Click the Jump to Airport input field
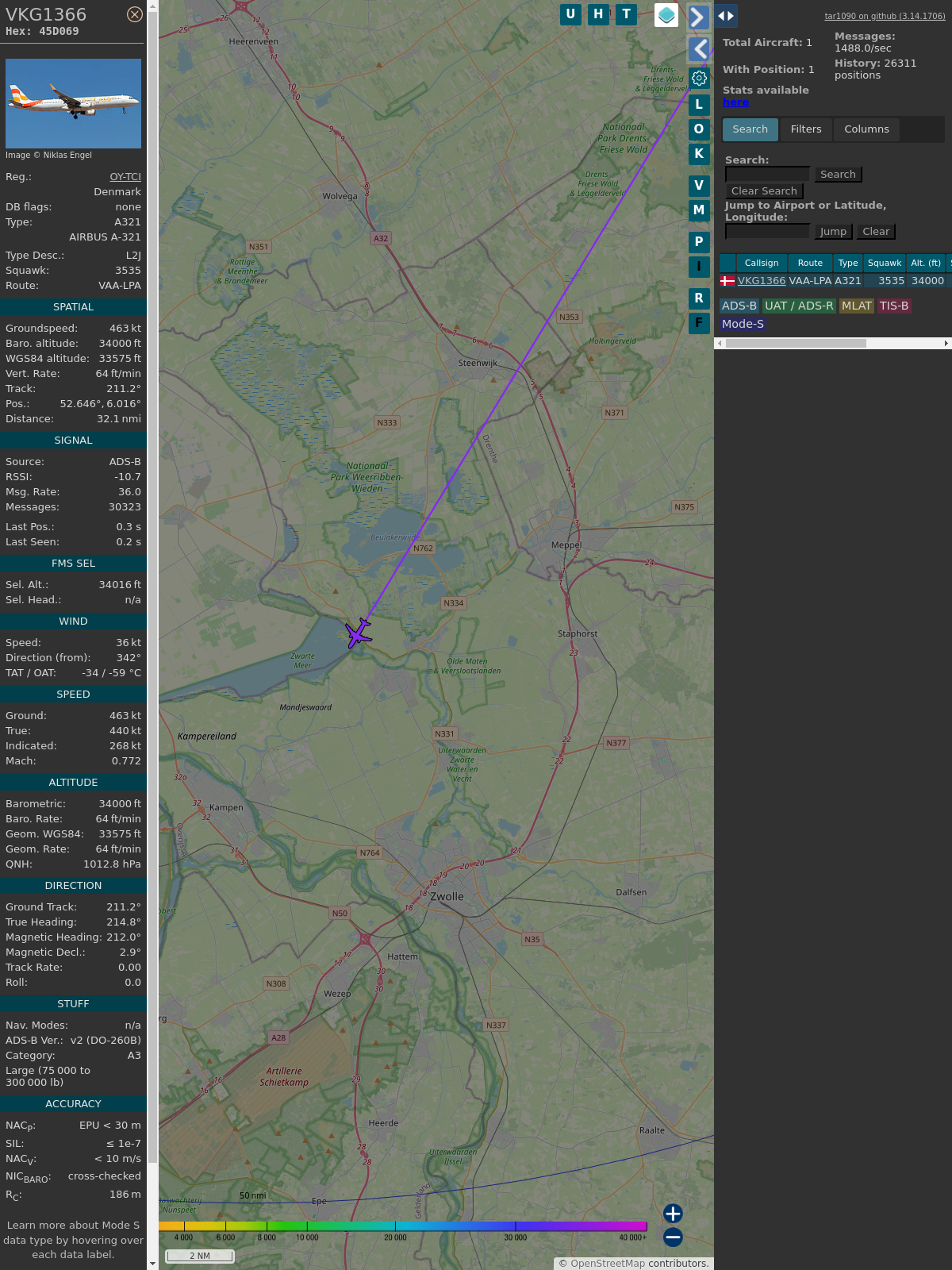The height and width of the screenshot is (1270, 952). [x=767, y=231]
